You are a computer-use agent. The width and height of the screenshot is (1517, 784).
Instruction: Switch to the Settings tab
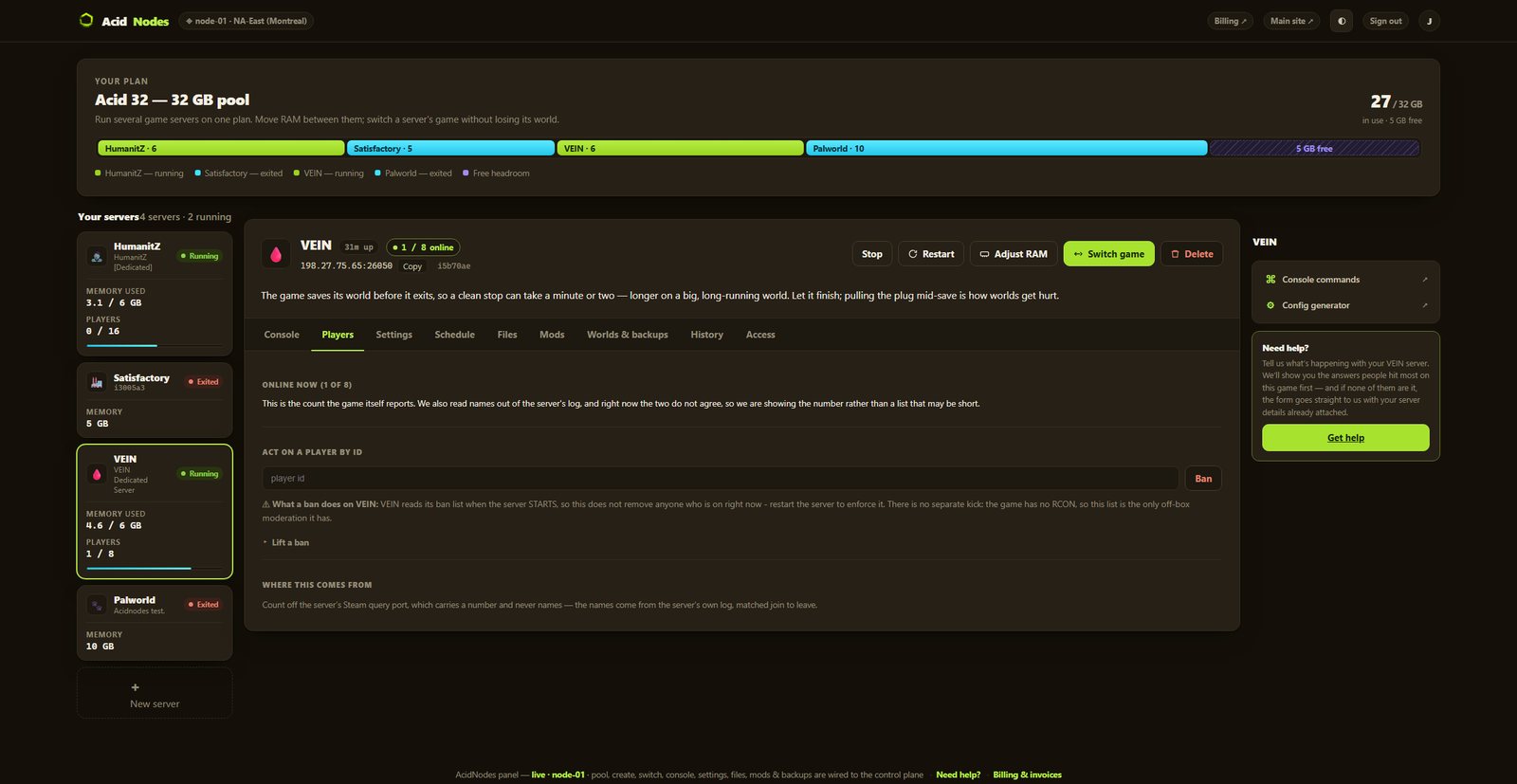(394, 335)
